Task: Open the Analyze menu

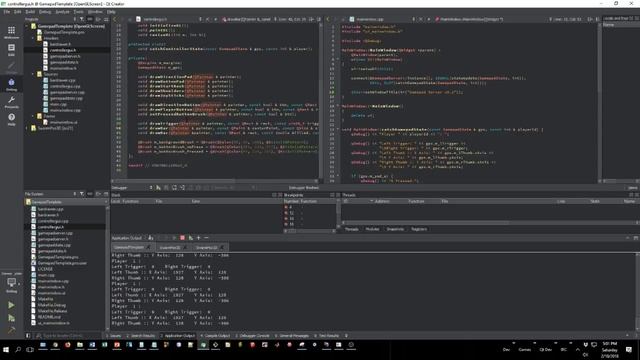Action: [x=62, y=12]
